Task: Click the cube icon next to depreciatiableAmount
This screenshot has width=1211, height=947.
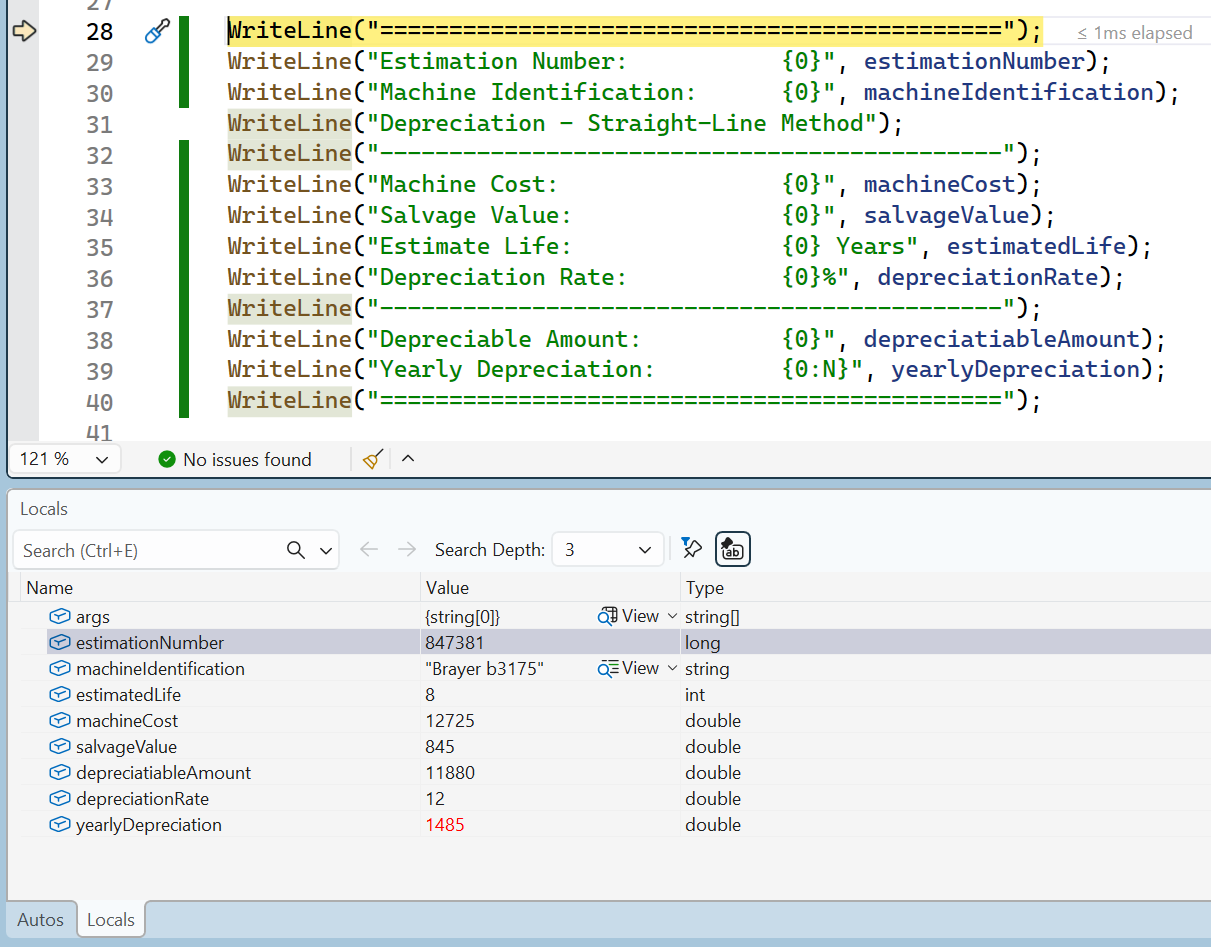Action: click(x=60, y=773)
